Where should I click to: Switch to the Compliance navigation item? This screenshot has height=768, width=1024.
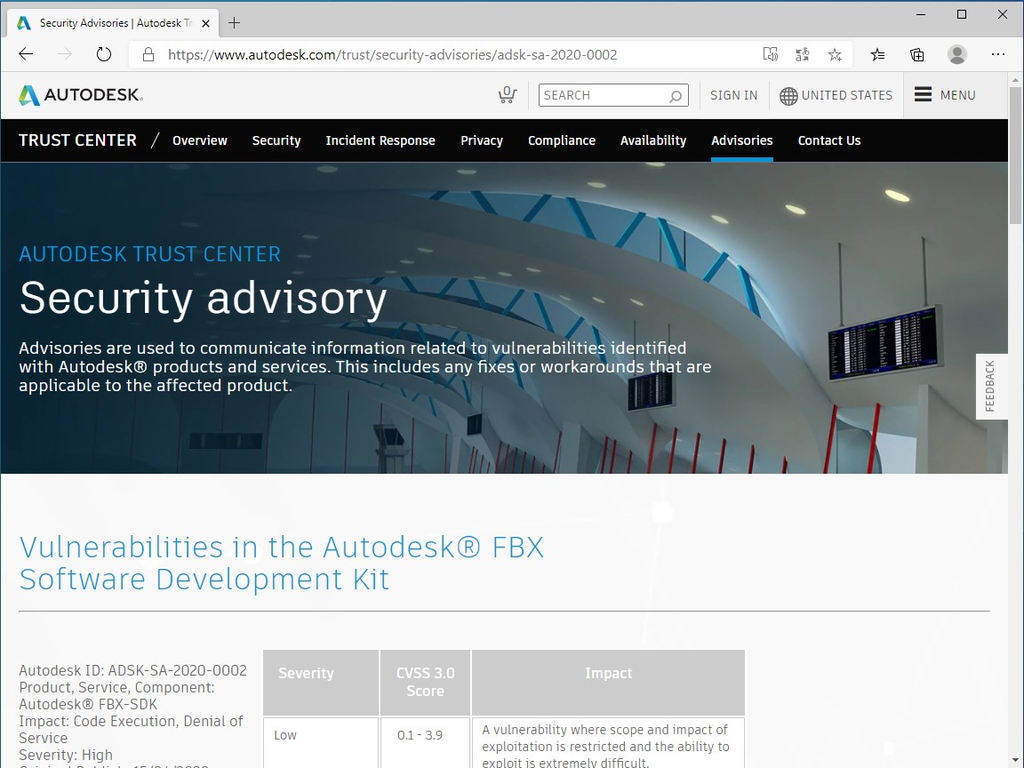tap(561, 140)
